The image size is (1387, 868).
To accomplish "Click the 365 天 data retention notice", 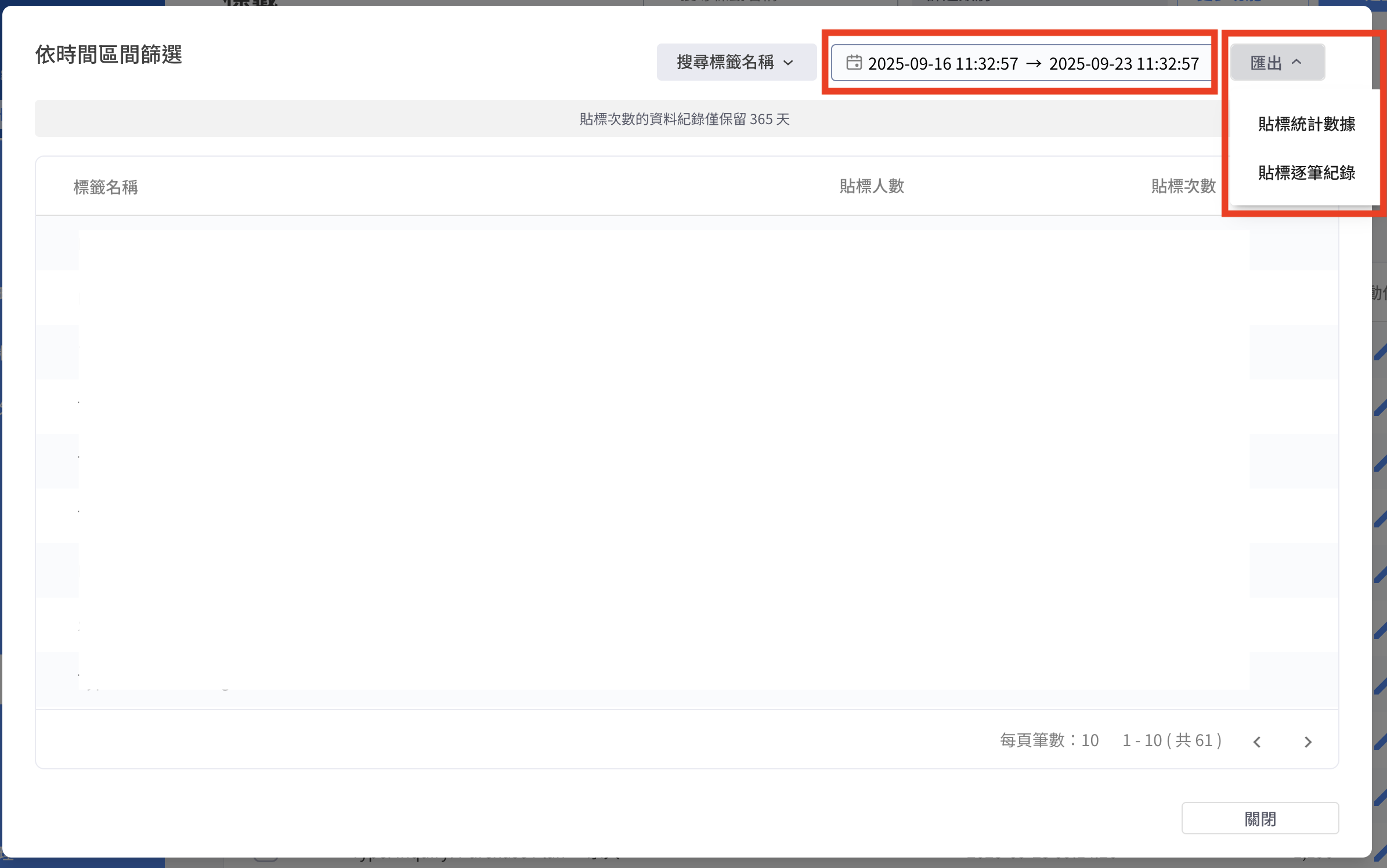I will coord(685,119).
